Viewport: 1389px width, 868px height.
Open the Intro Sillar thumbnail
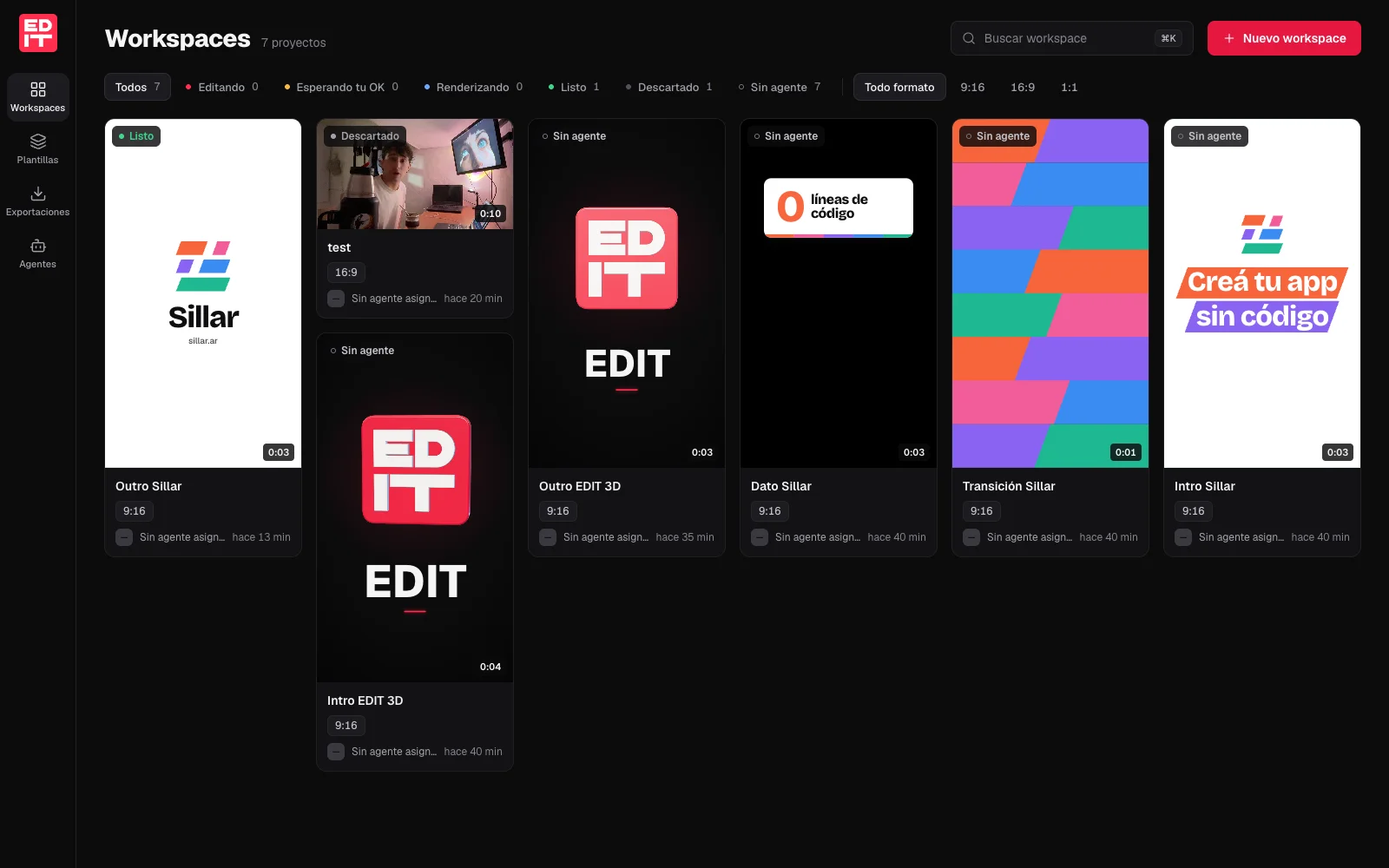(x=1262, y=293)
